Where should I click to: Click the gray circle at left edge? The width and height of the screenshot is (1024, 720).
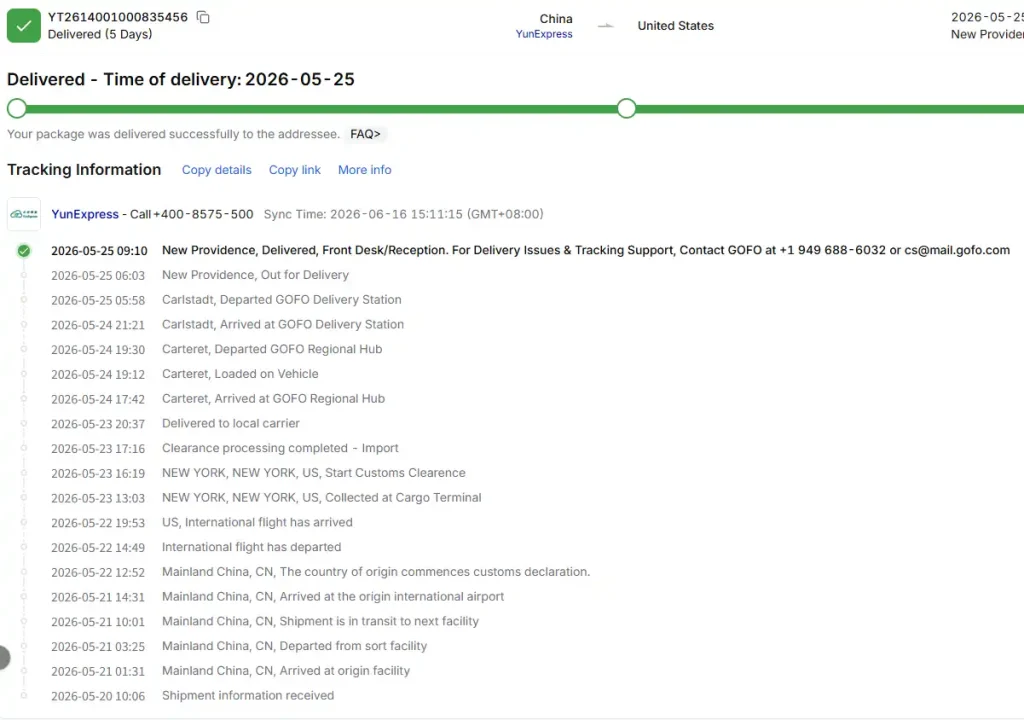pos(4,657)
